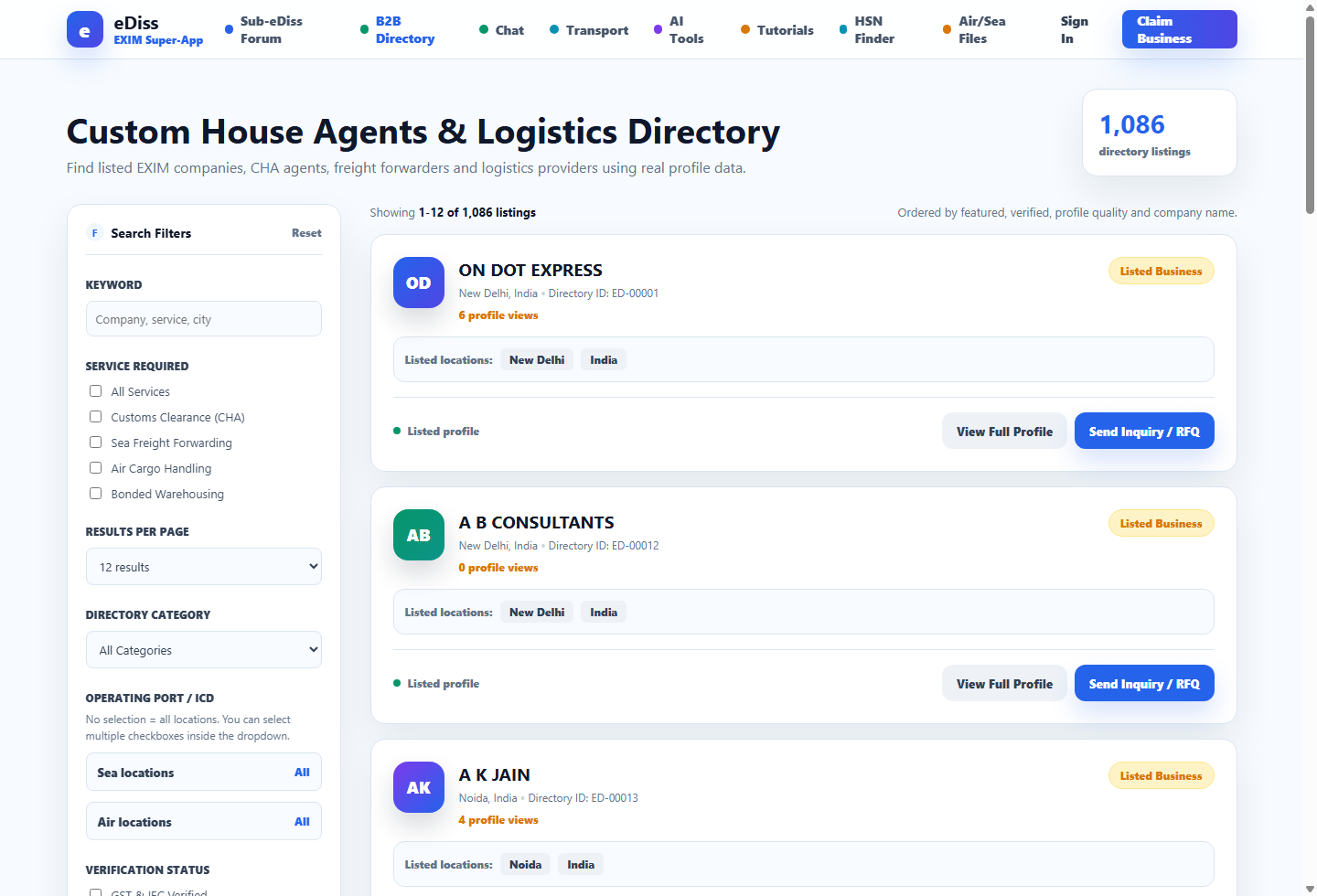Expand the Air locations selector
This screenshot has width=1317, height=896.
(x=204, y=822)
